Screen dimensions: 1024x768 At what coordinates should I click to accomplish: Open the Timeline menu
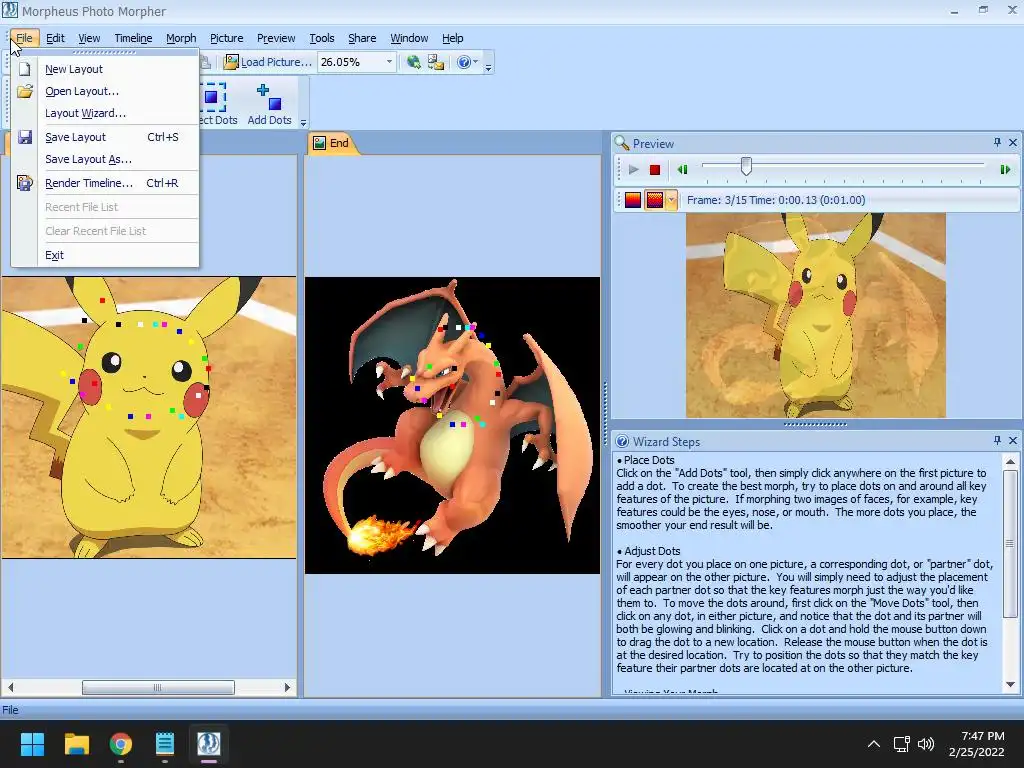[133, 38]
